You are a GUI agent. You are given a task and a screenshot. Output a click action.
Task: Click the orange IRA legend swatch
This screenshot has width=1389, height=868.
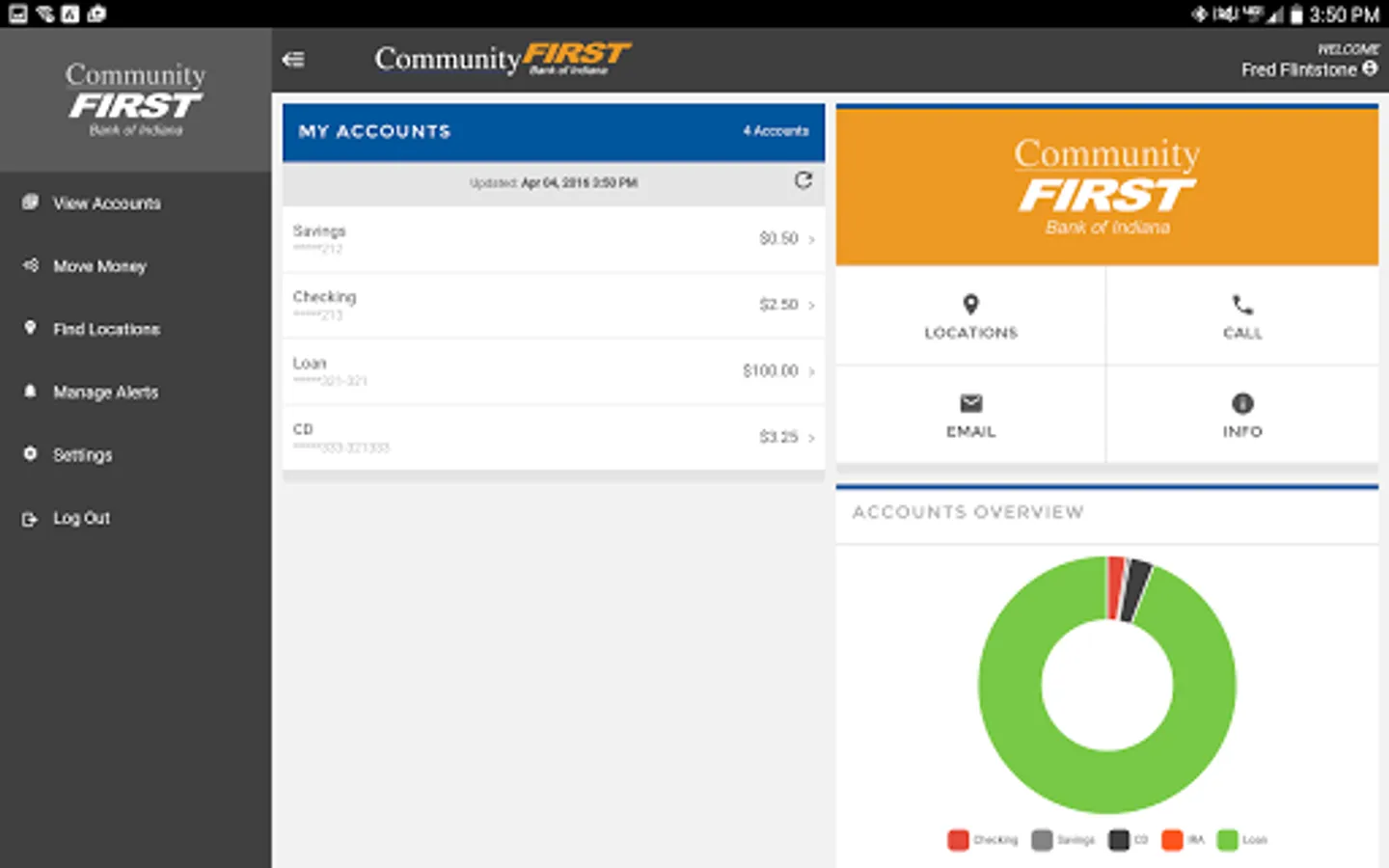[x=1172, y=840]
